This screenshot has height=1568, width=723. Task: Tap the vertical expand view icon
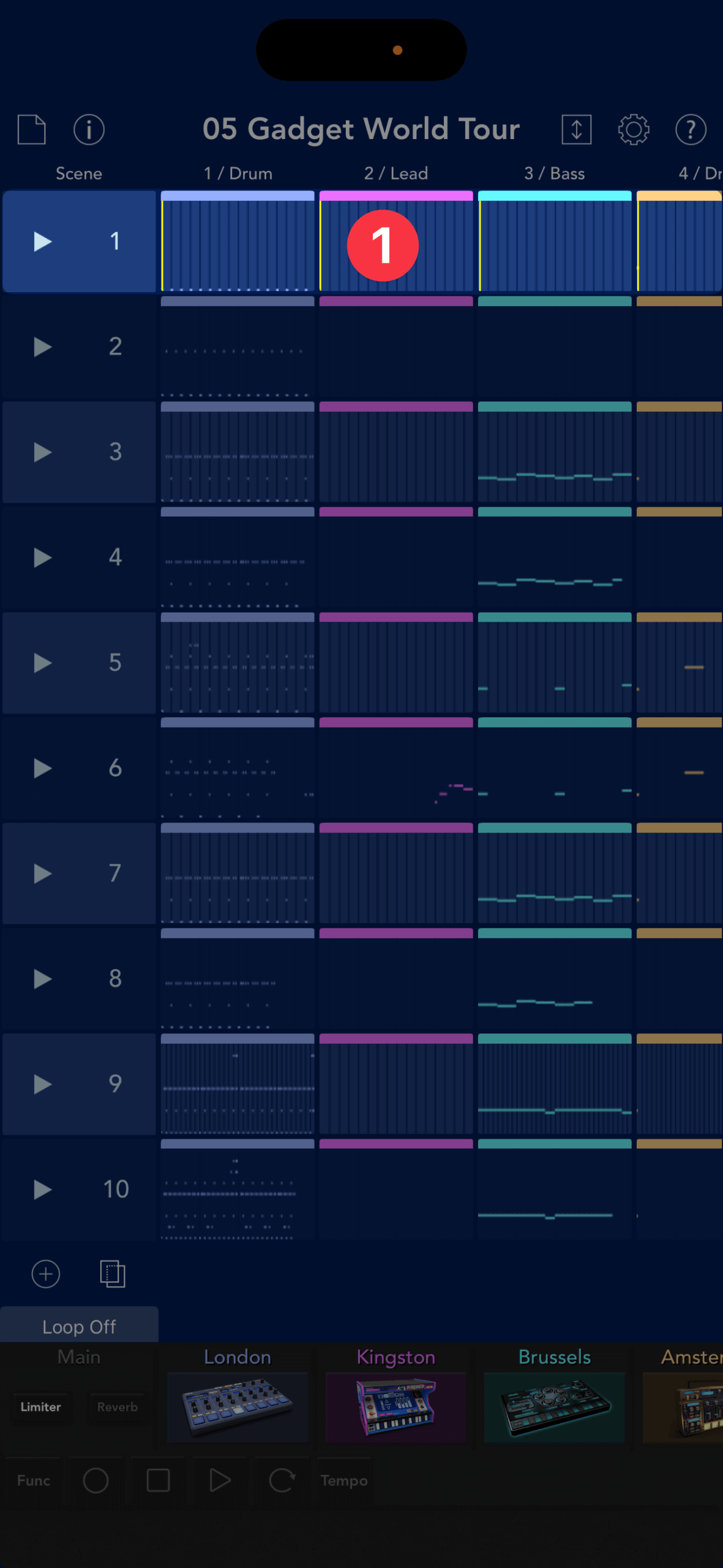[x=576, y=129]
